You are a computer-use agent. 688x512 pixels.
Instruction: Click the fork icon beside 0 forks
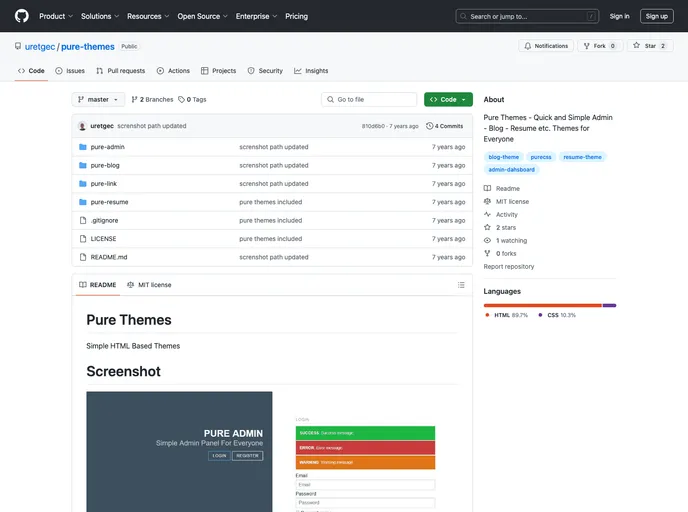point(487,253)
